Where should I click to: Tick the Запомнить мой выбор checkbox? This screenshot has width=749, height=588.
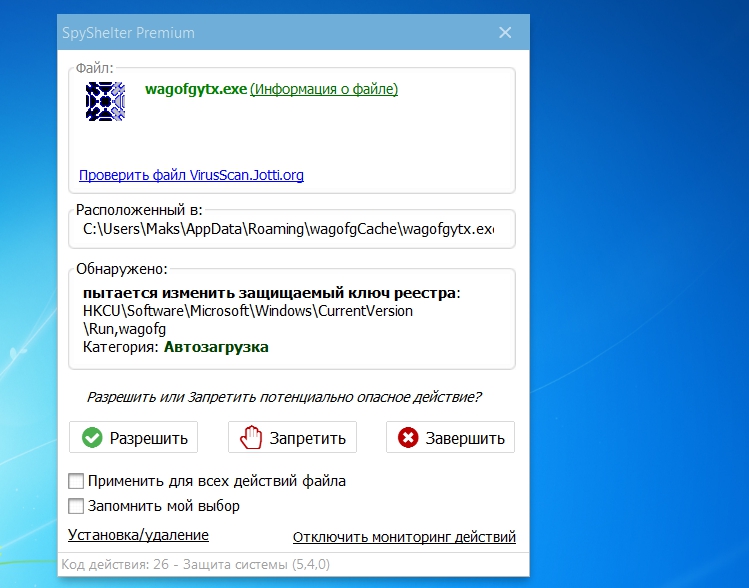click(x=76, y=506)
